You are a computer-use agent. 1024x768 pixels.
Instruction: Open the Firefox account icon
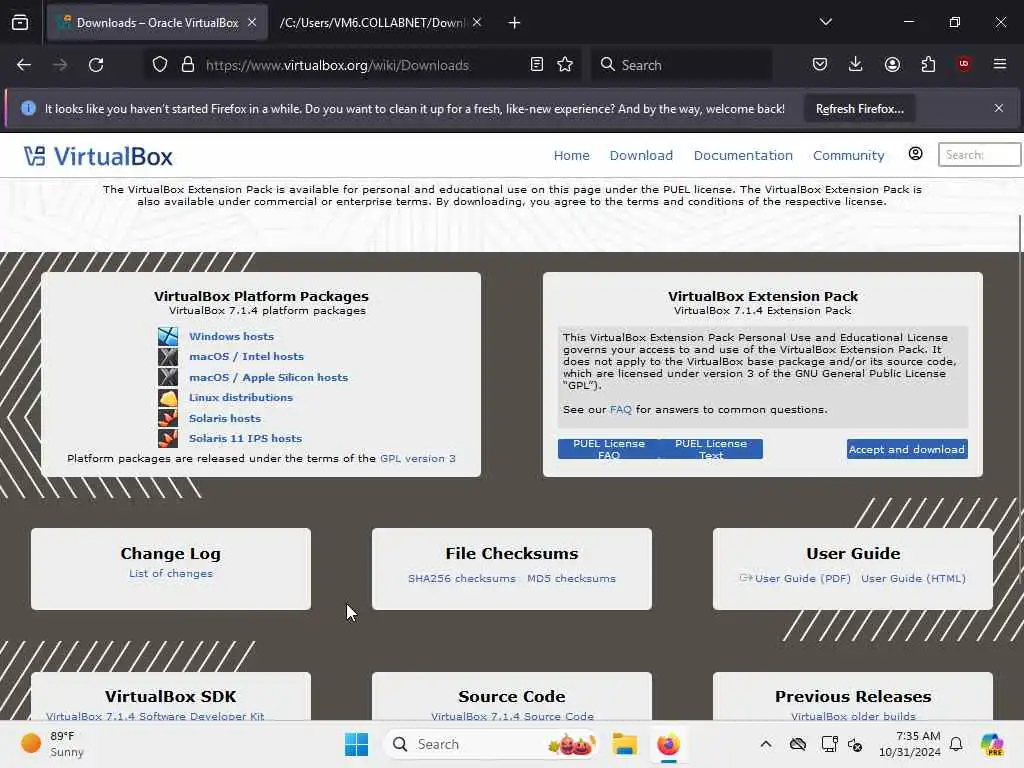point(892,64)
